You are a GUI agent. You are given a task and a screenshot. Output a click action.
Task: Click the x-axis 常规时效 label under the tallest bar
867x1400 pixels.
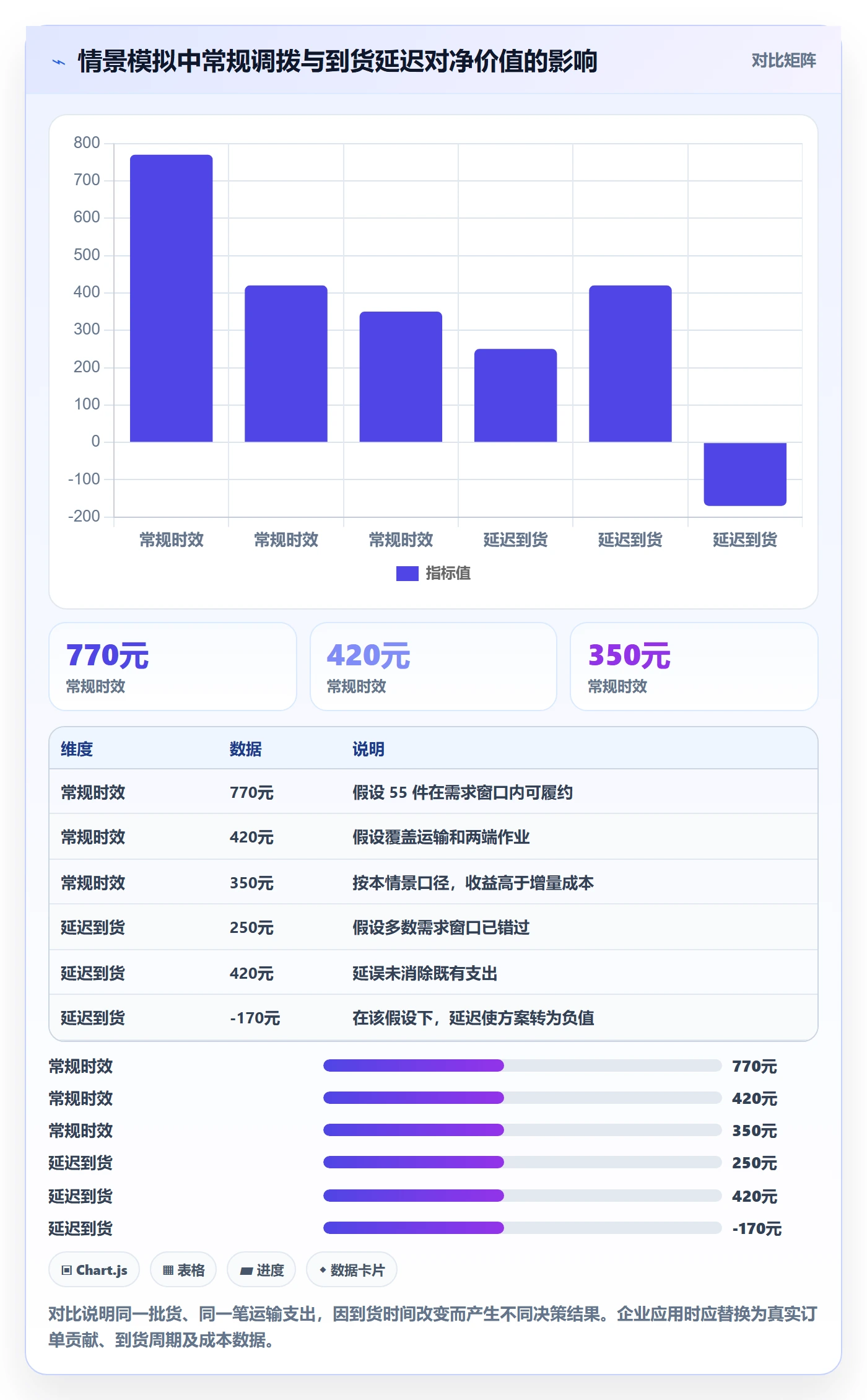[x=171, y=540]
